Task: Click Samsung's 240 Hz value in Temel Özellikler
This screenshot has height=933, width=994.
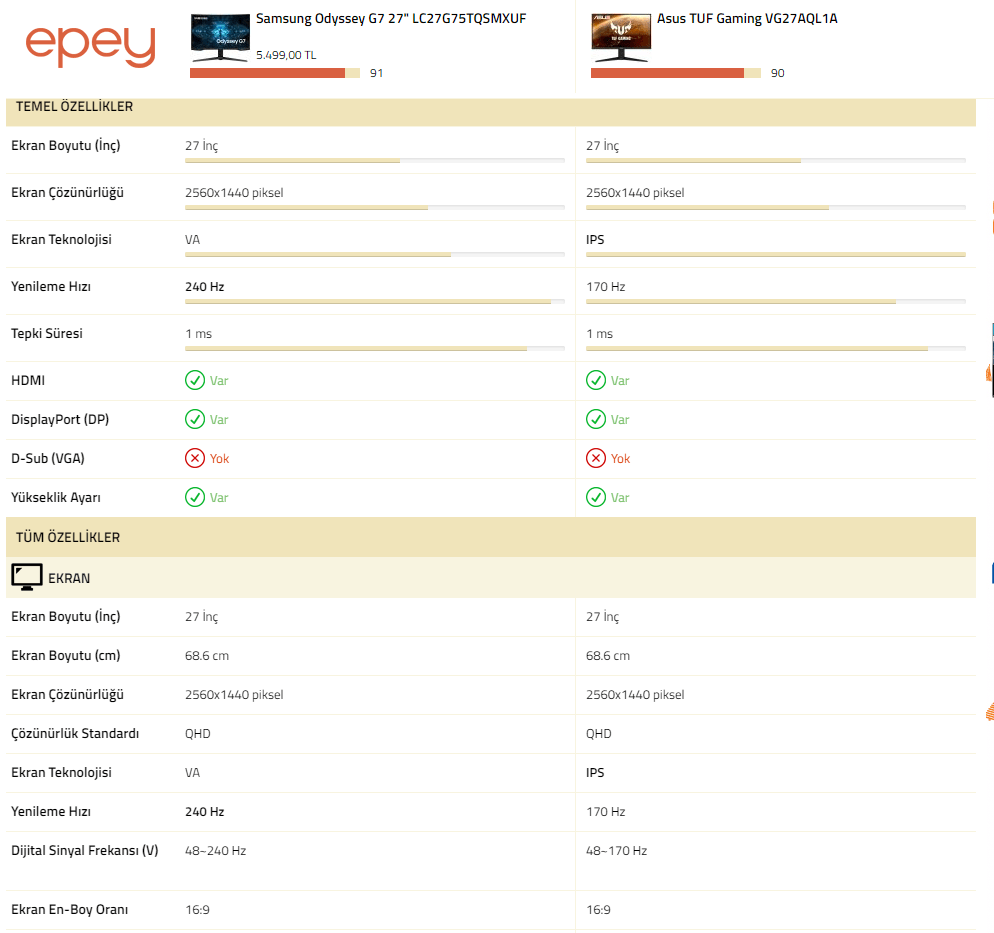Action: (205, 286)
